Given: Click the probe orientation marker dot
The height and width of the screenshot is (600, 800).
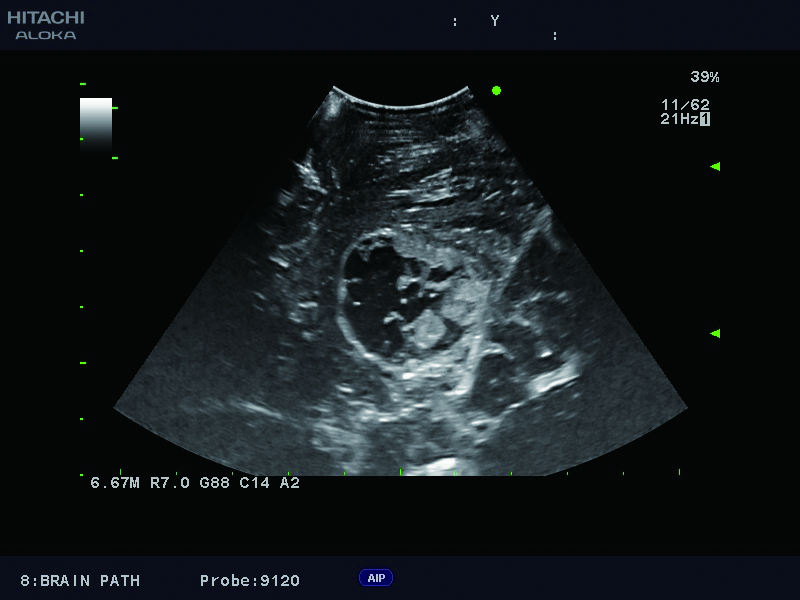Looking at the screenshot, I should (x=495, y=92).
